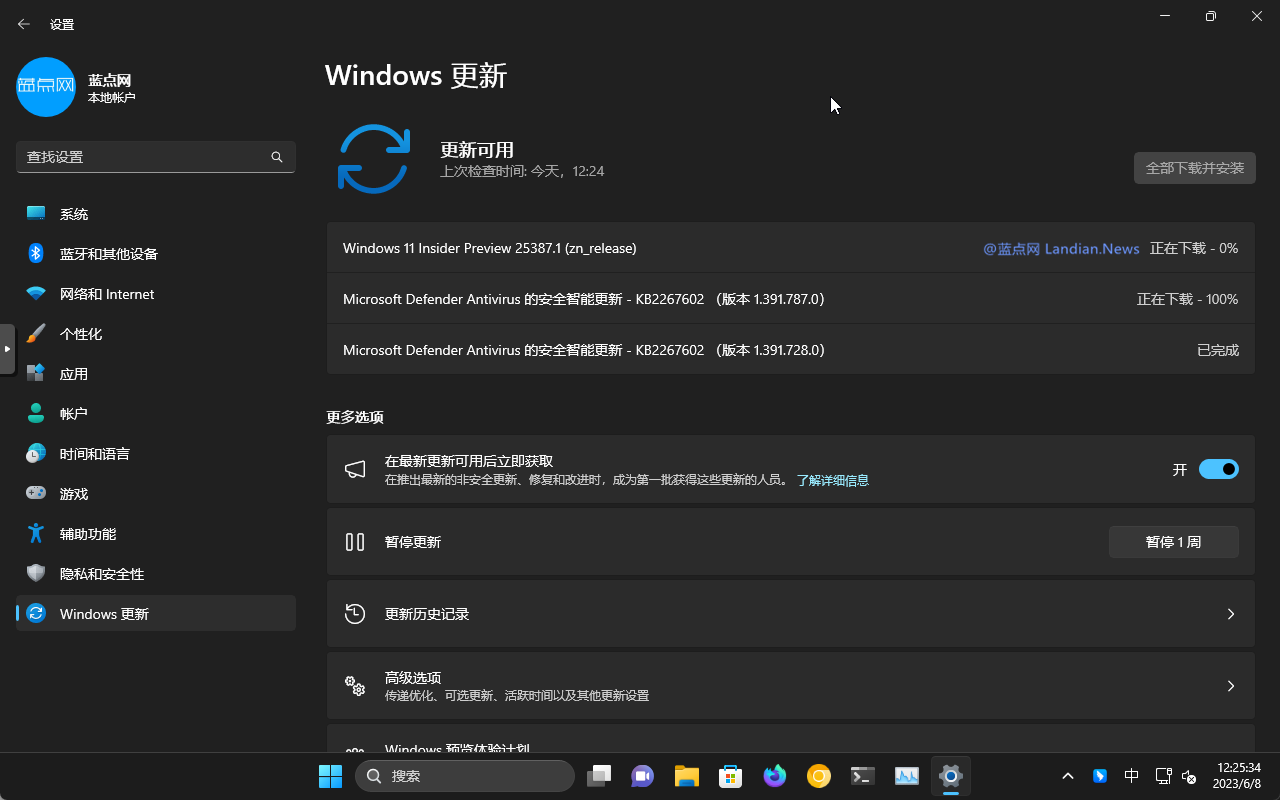The height and width of the screenshot is (800, 1280).
Task: Select 帐户 in the sidebar
Action: point(156,414)
